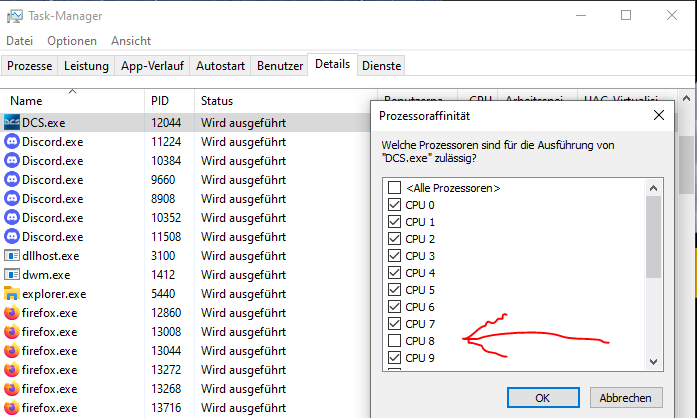Uncheck CPU 5 checkbox
Screen dimensions: 697x418
click(394, 290)
